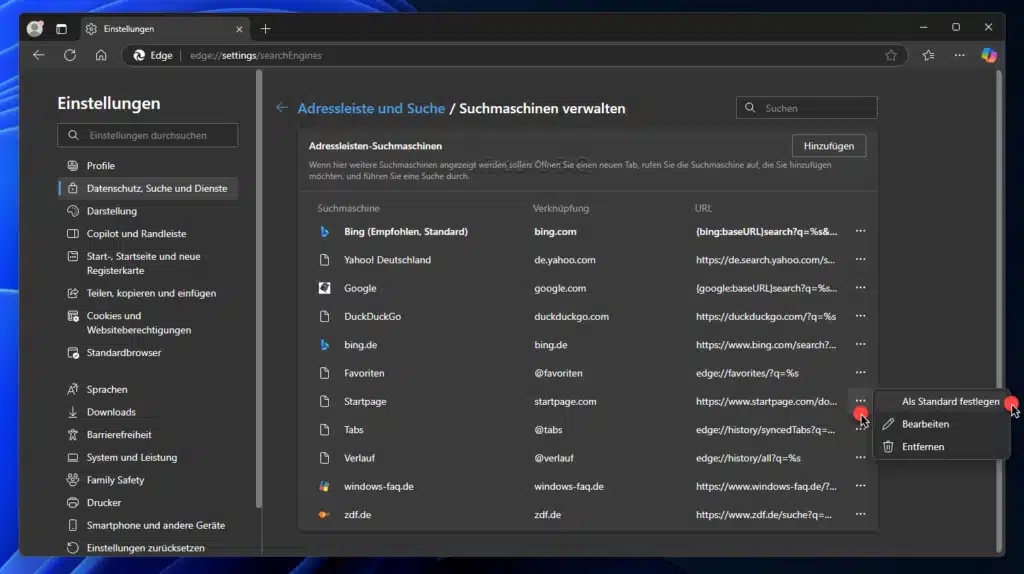
Task: Open more options for Favoriten row
Action: (x=860, y=373)
